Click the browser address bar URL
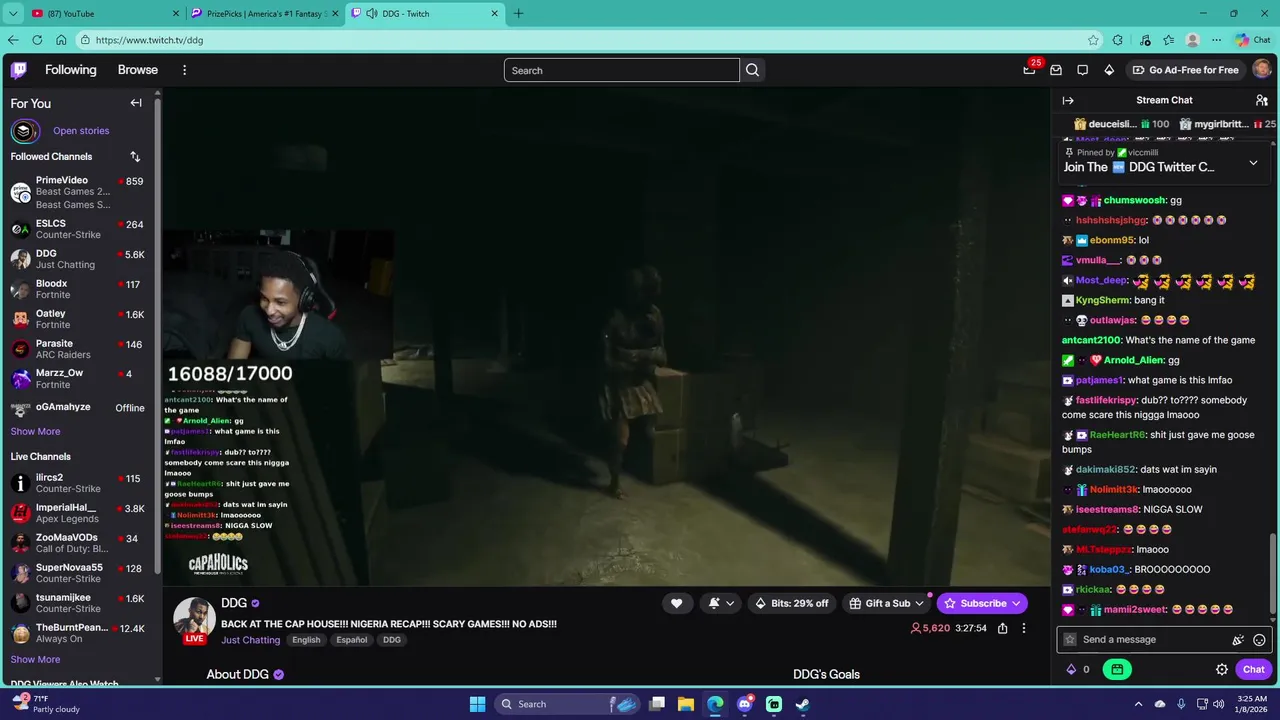 (150, 40)
